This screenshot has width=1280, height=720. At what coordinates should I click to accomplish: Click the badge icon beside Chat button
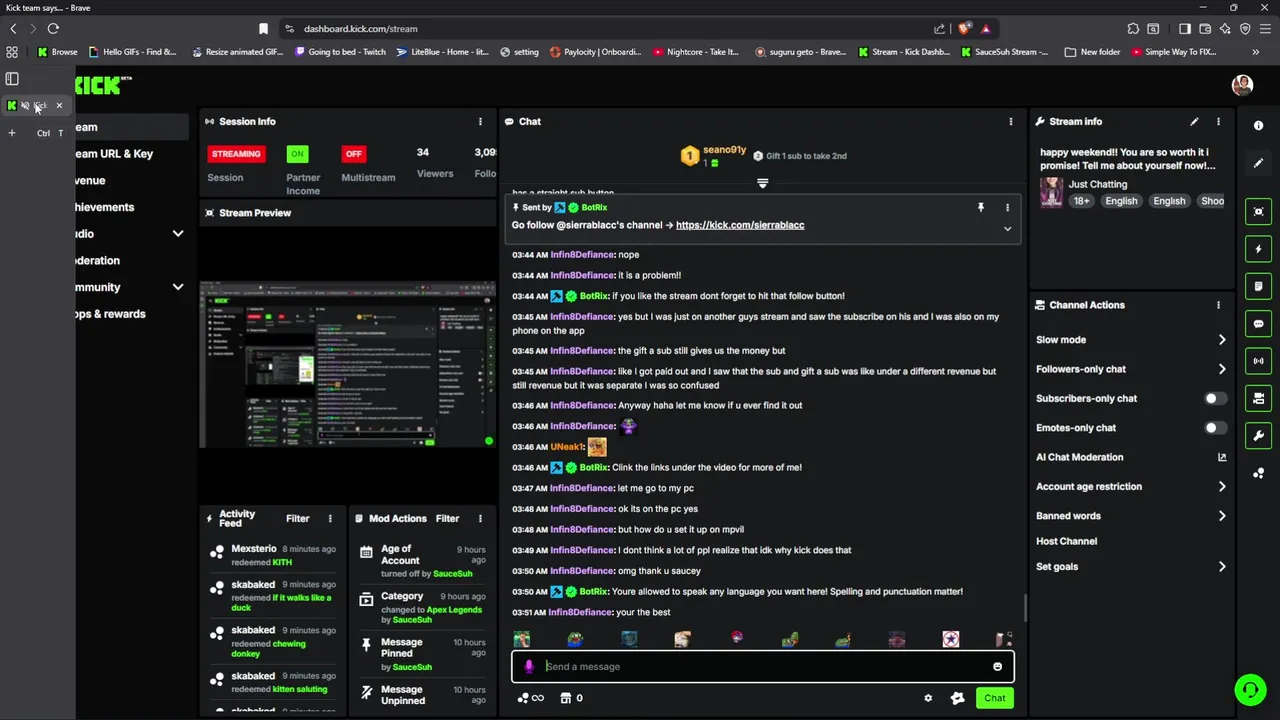point(957,698)
